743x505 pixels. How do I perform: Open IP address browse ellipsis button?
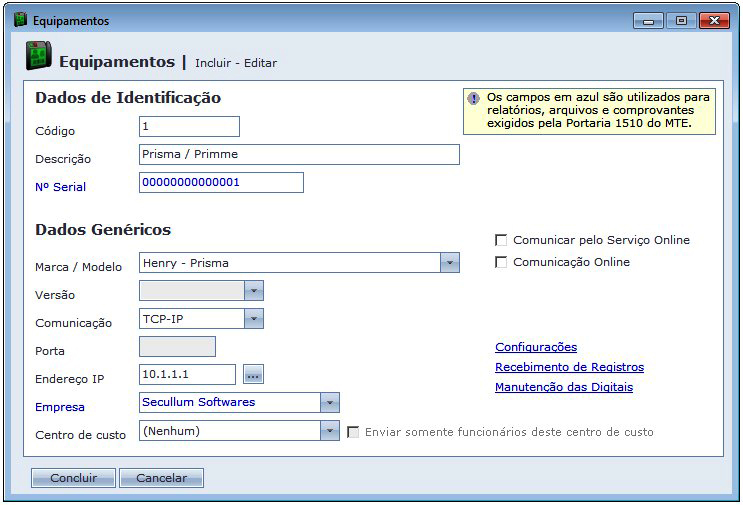coord(253,375)
